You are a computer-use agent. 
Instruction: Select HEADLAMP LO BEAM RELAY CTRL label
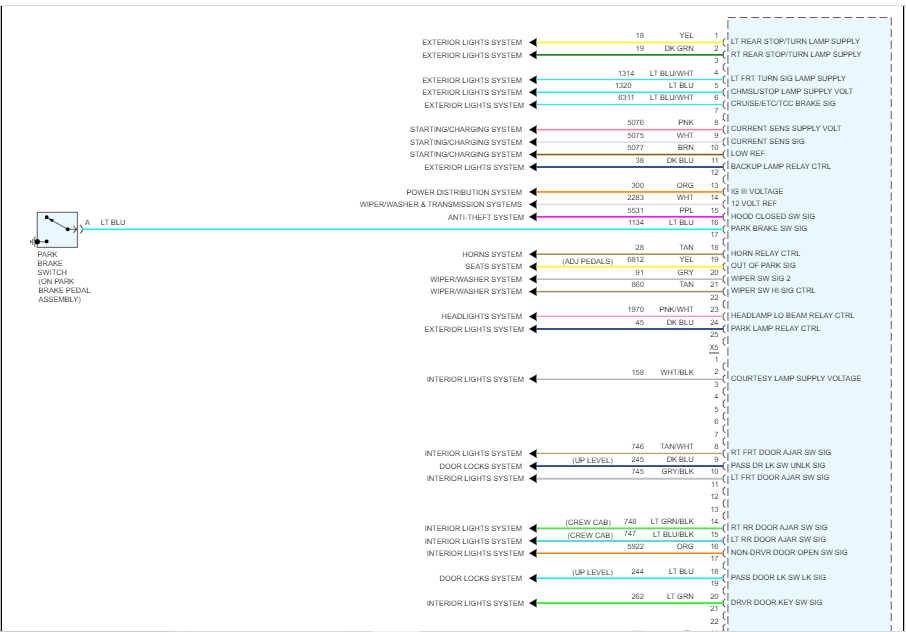[792, 315]
